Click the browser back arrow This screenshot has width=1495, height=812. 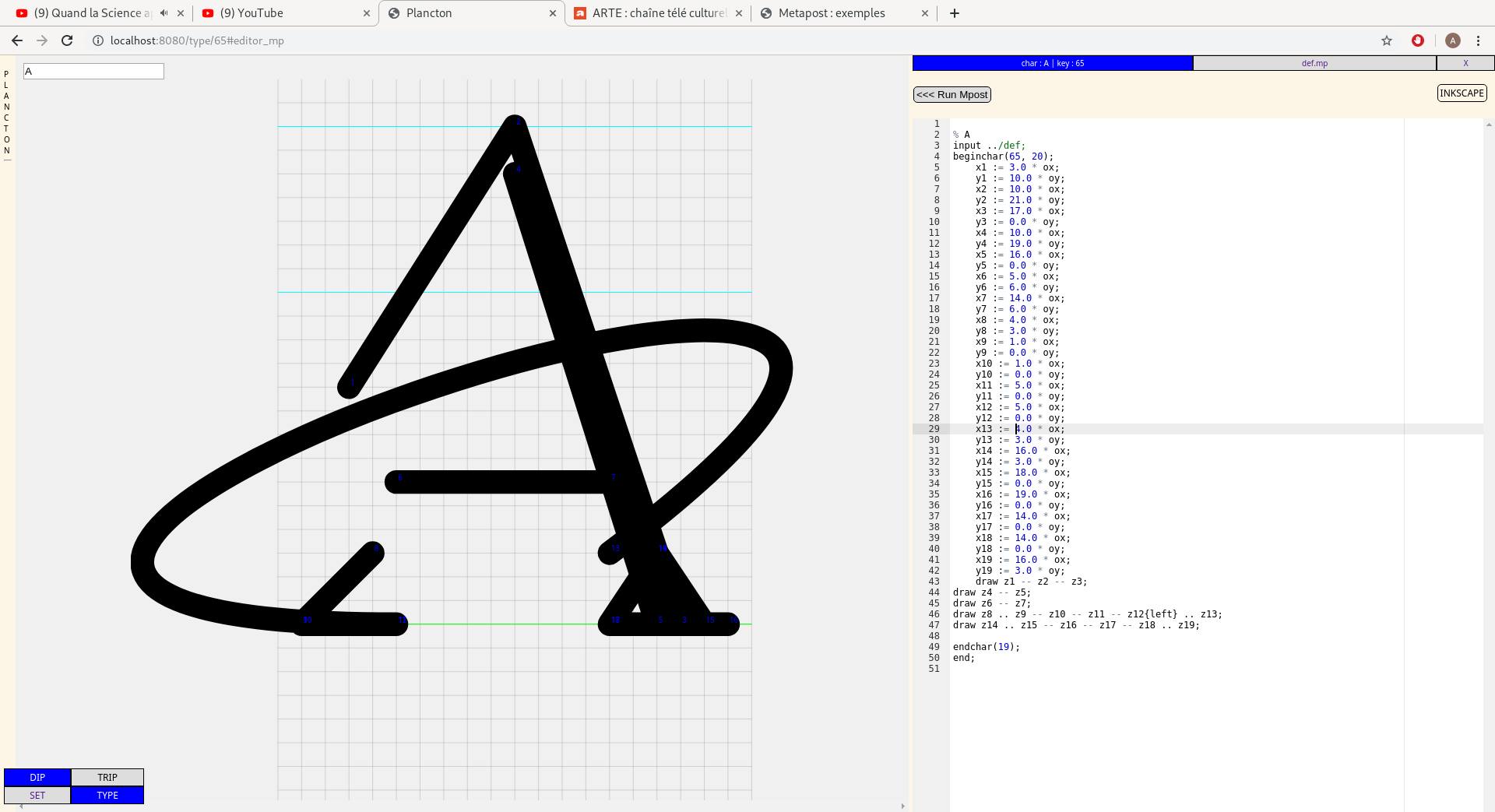[17, 40]
